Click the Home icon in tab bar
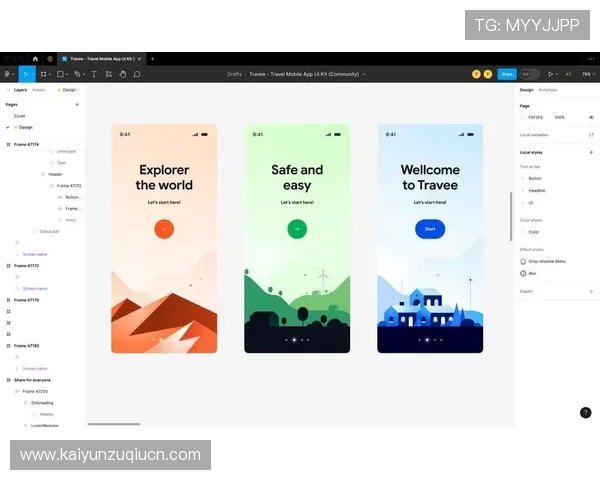This screenshot has height=480, width=600. (35, 59)
